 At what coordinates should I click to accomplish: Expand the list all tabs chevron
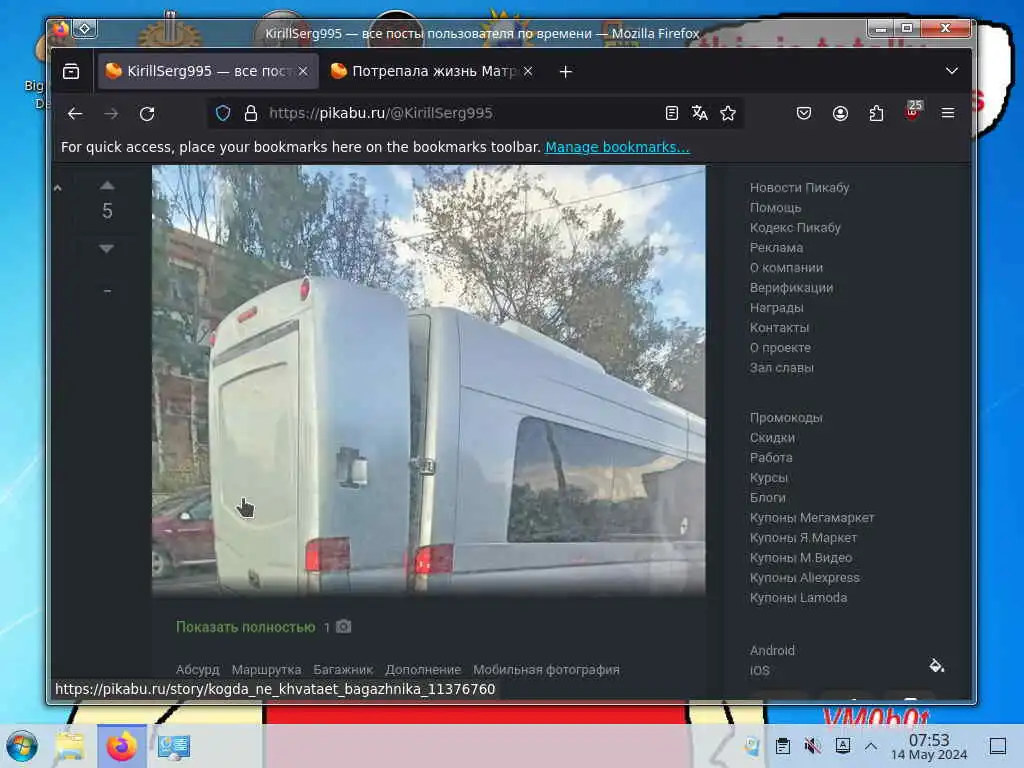point(952,71)
